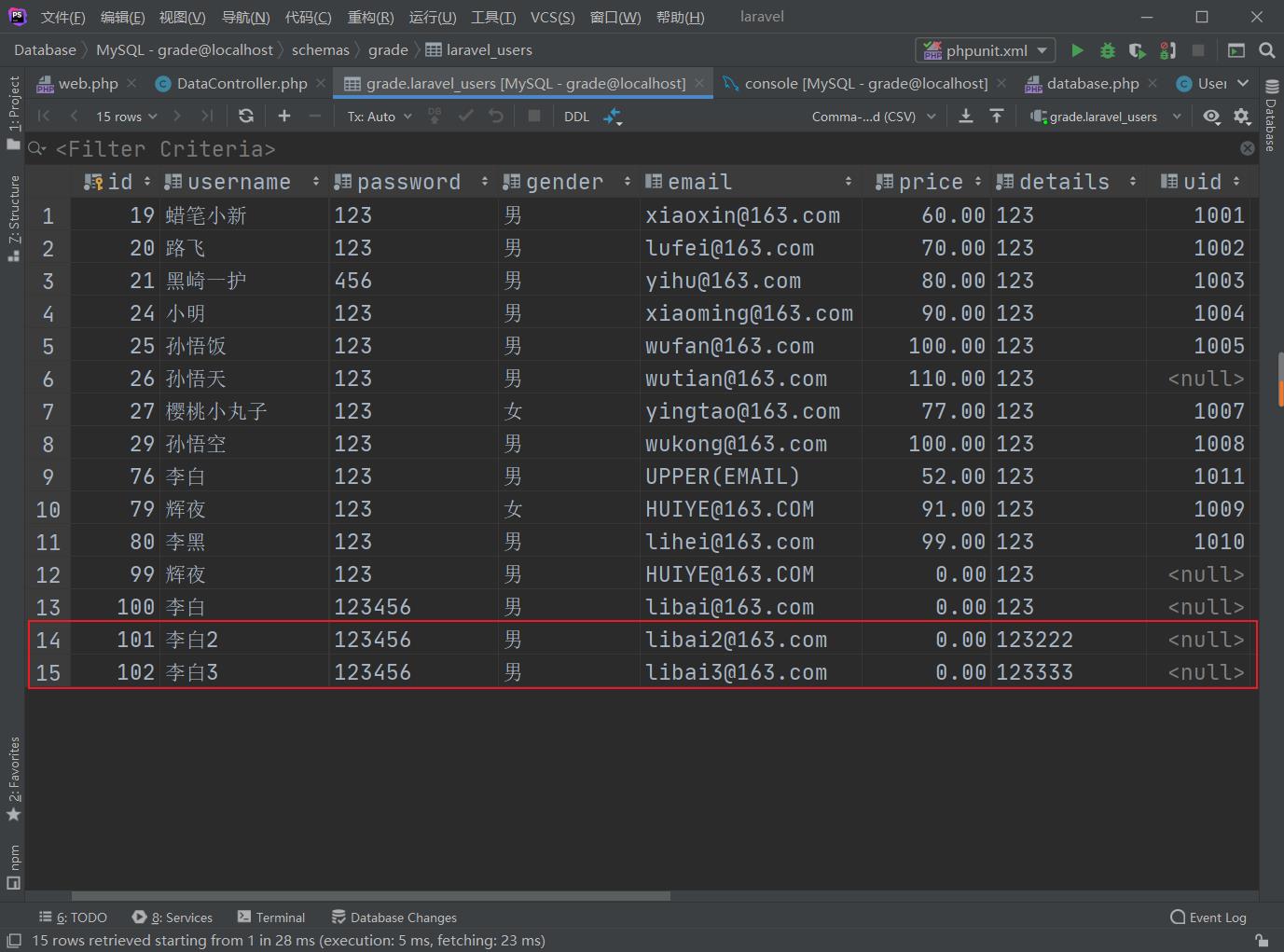The height and width of the screenshot is (952, 1284).
Task: Open the Favorites tool window
Action: coord(13,779)
